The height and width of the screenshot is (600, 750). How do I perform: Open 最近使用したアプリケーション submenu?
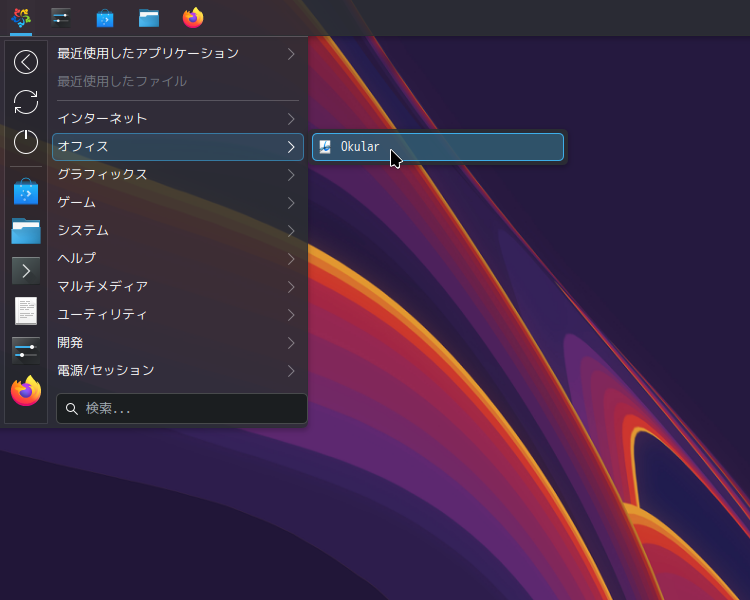coord(177,54)
